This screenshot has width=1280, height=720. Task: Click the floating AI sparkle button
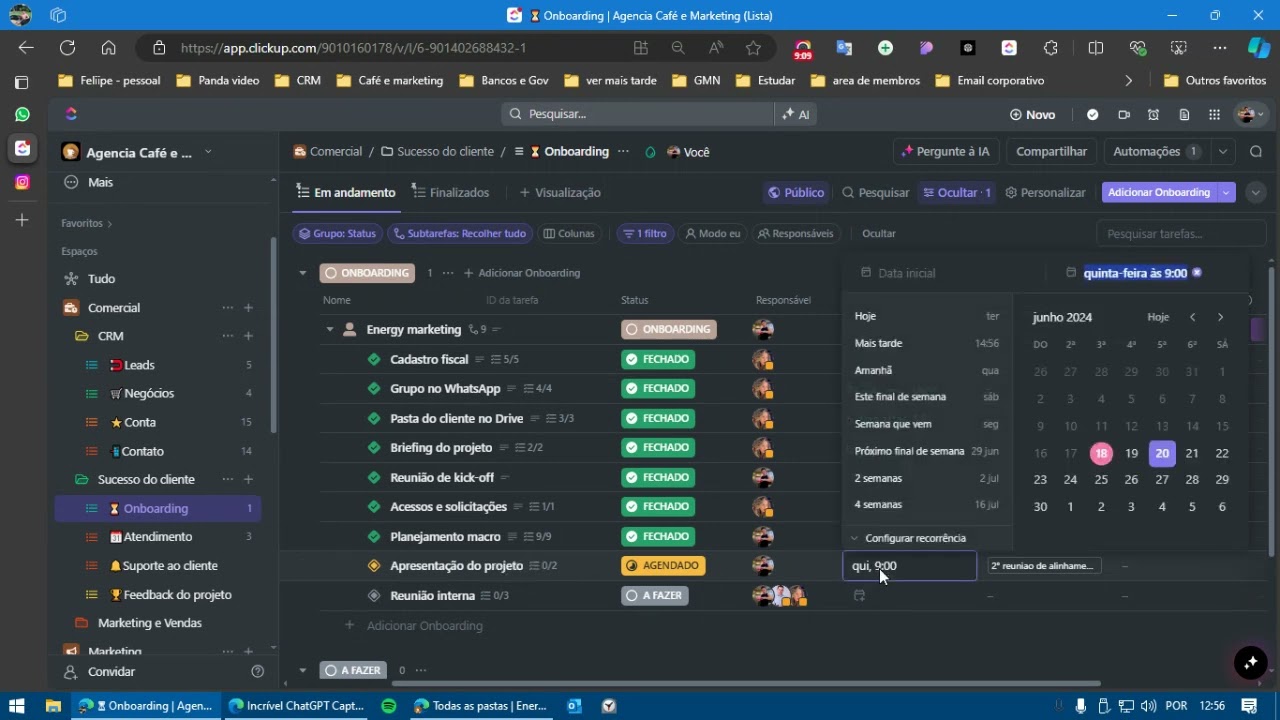(x=1250, y=662)
